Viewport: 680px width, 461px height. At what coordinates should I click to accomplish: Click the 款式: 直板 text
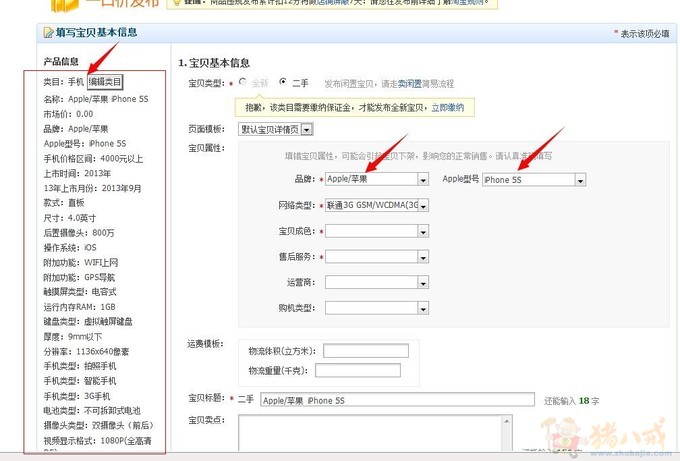(x=64, y=203)
